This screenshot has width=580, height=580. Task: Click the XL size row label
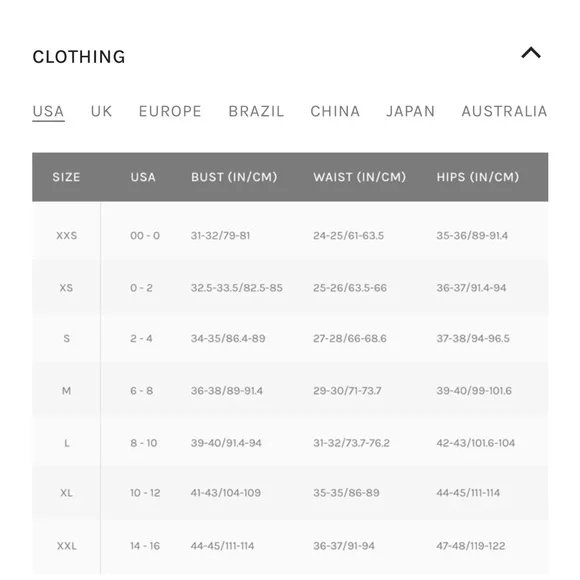click(66, 493)
